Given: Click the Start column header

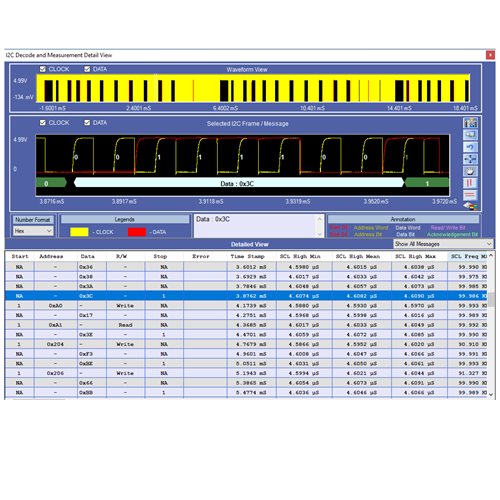Looking at the screenshot, I should point(20,256).
